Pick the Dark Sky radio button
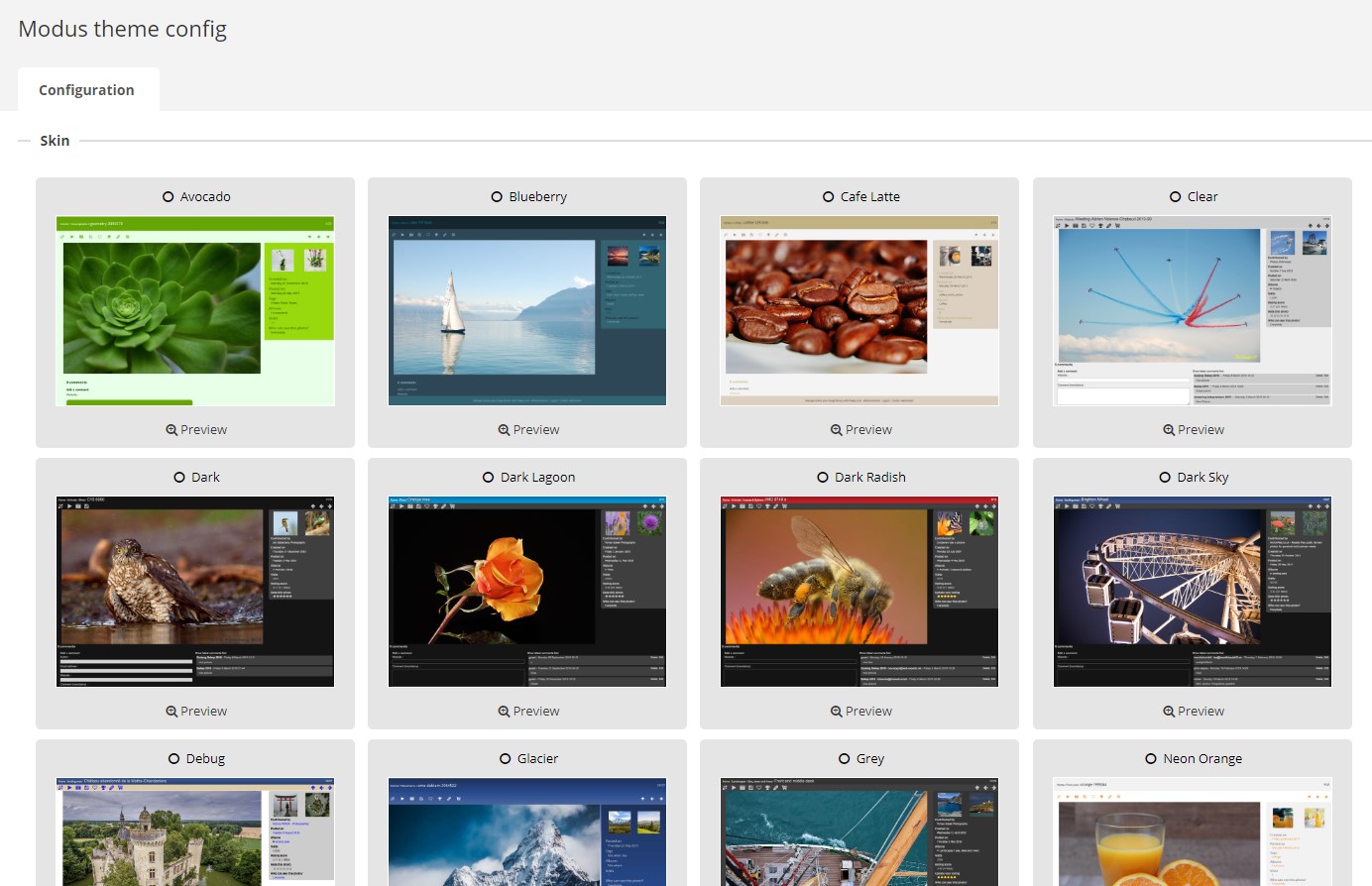The height and width of the screenshot is (886, 1372). coord(1166,478)
